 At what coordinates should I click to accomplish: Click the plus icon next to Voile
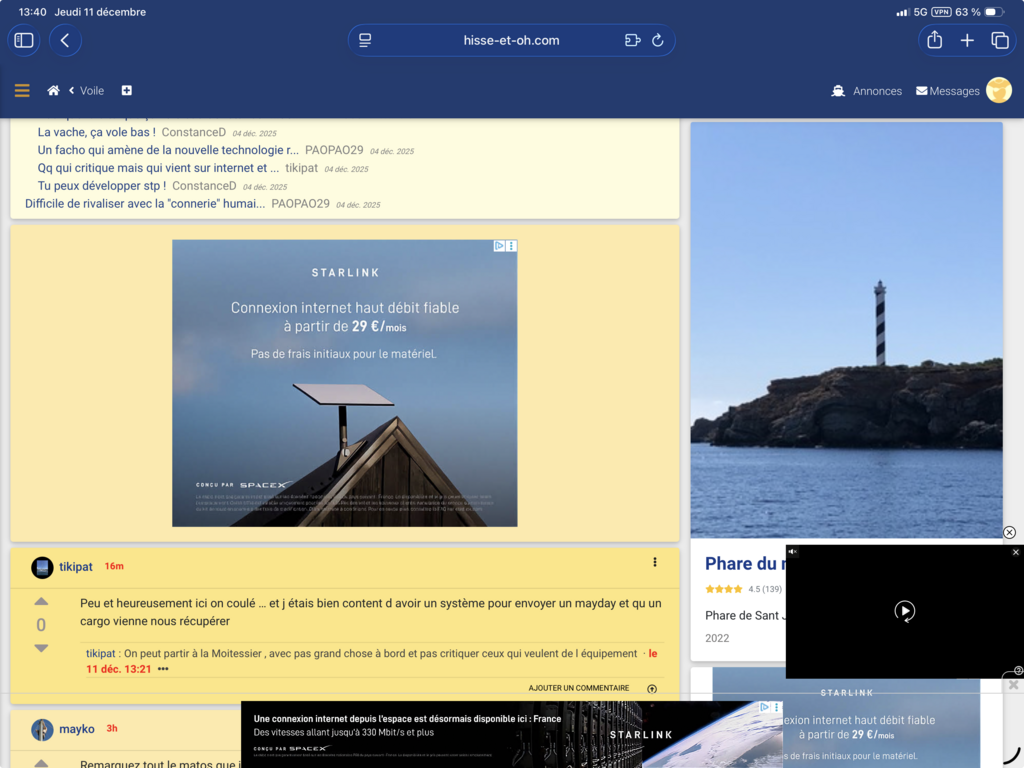tap(127, 91)
